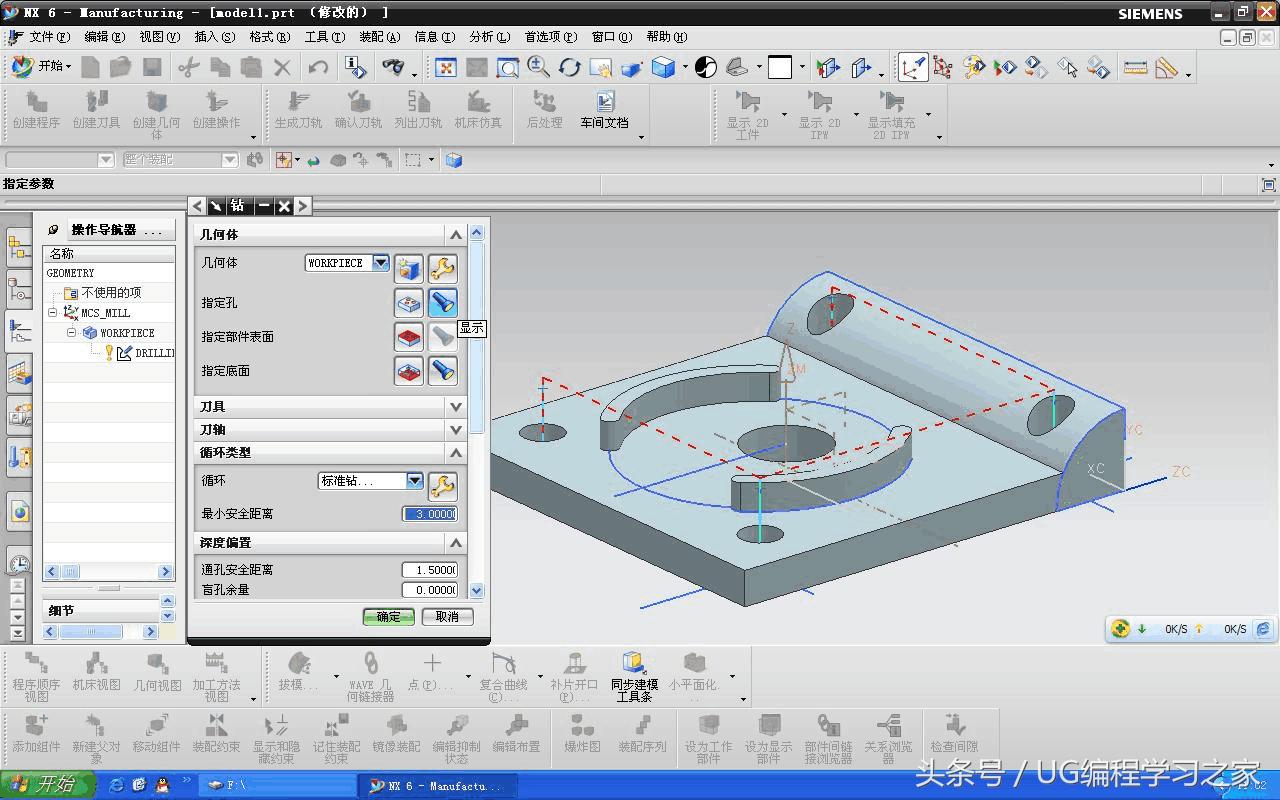
Task: Click the 确定 button
Action: (388, 617)
